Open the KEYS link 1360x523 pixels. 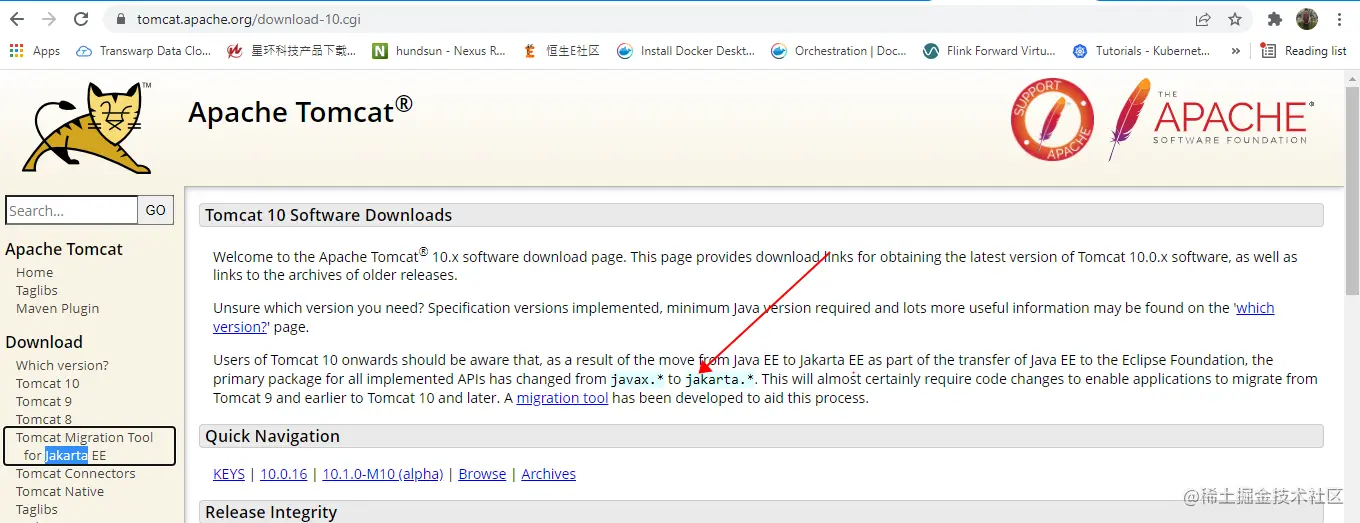point(229,474)
